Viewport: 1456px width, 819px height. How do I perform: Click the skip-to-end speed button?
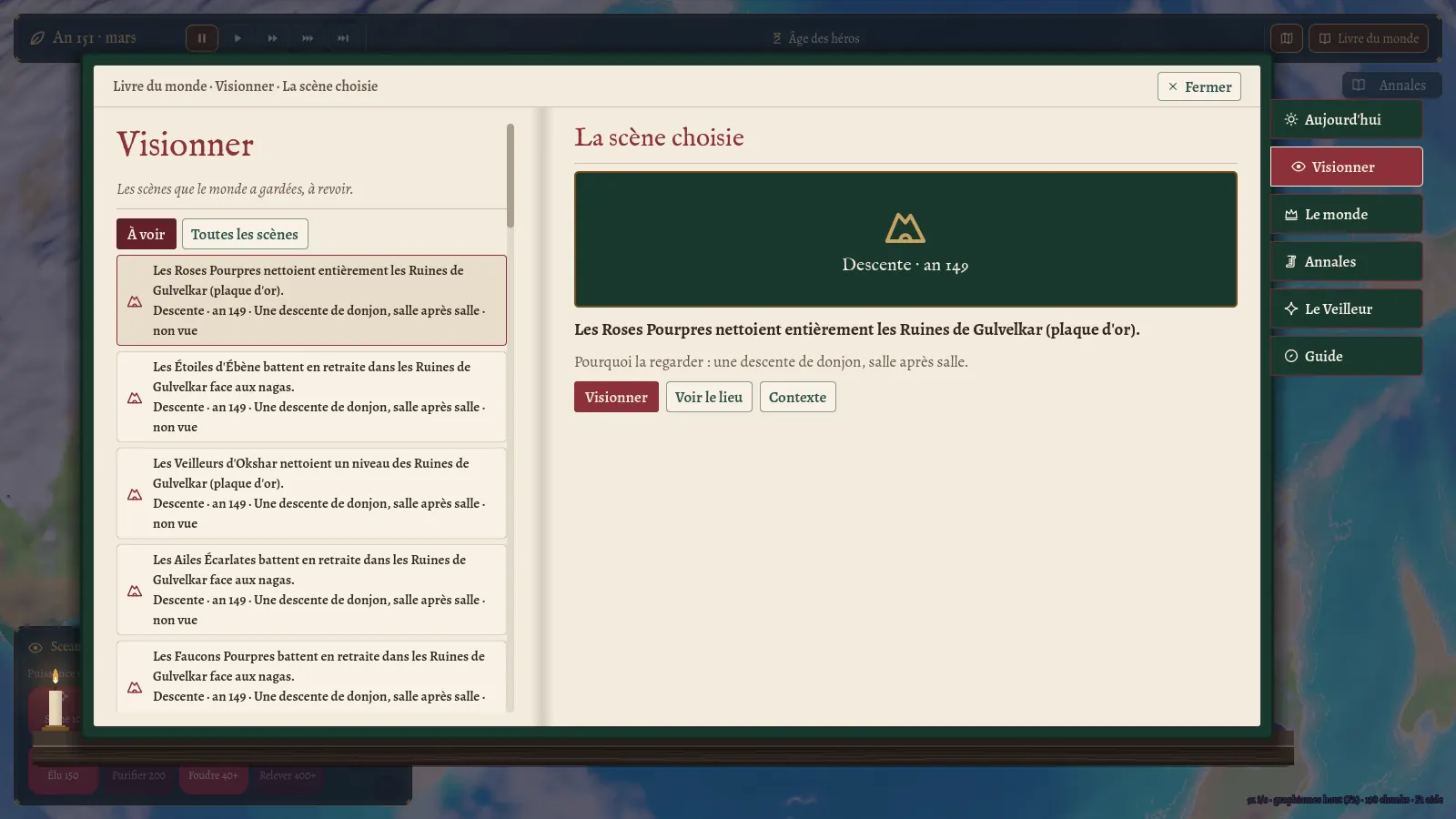pyautogui.click(x=343, y=38)
